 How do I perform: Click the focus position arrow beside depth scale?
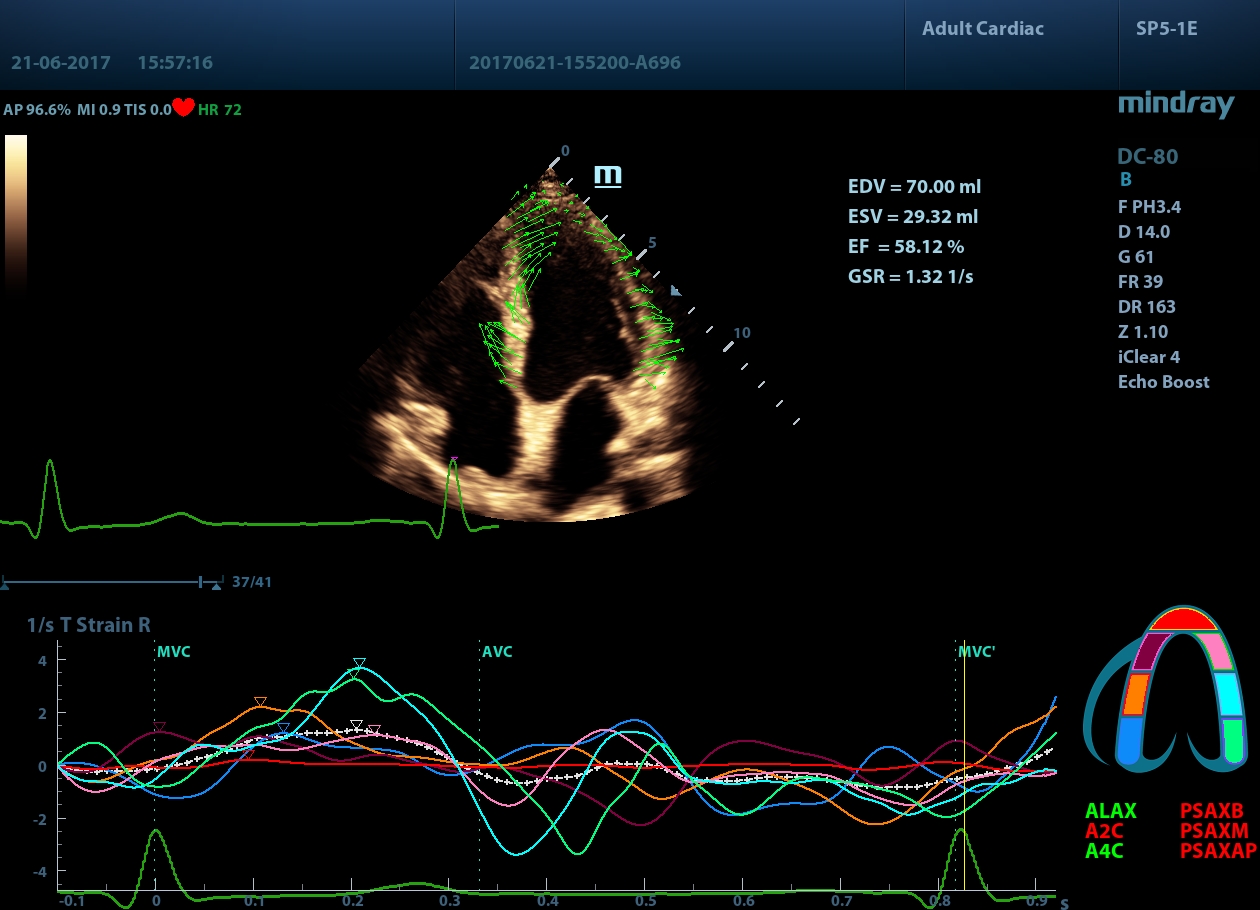point(676,291)
